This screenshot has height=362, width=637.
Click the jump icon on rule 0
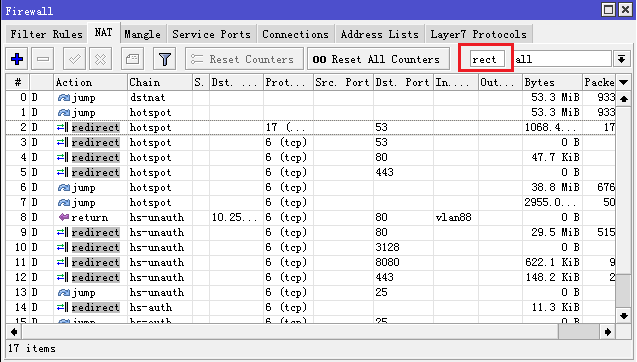[64, 98]
